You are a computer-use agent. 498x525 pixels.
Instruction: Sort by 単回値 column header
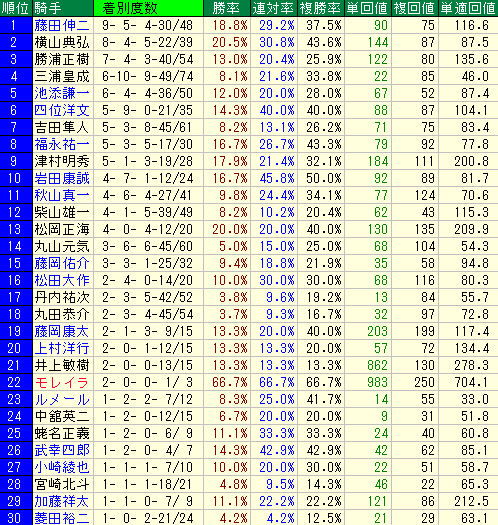click(x=367, y=8)
